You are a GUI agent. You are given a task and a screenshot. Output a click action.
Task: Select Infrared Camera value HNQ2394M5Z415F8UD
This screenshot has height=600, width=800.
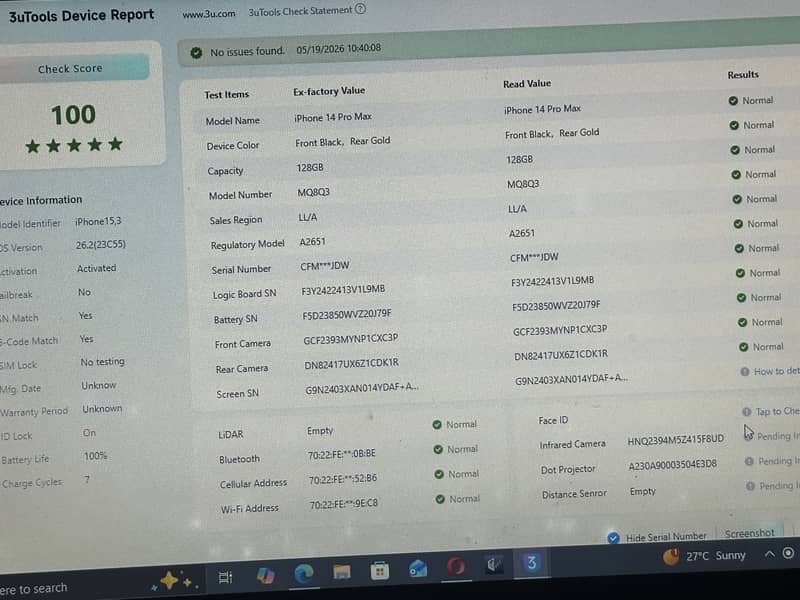click(x=676, y=440)
